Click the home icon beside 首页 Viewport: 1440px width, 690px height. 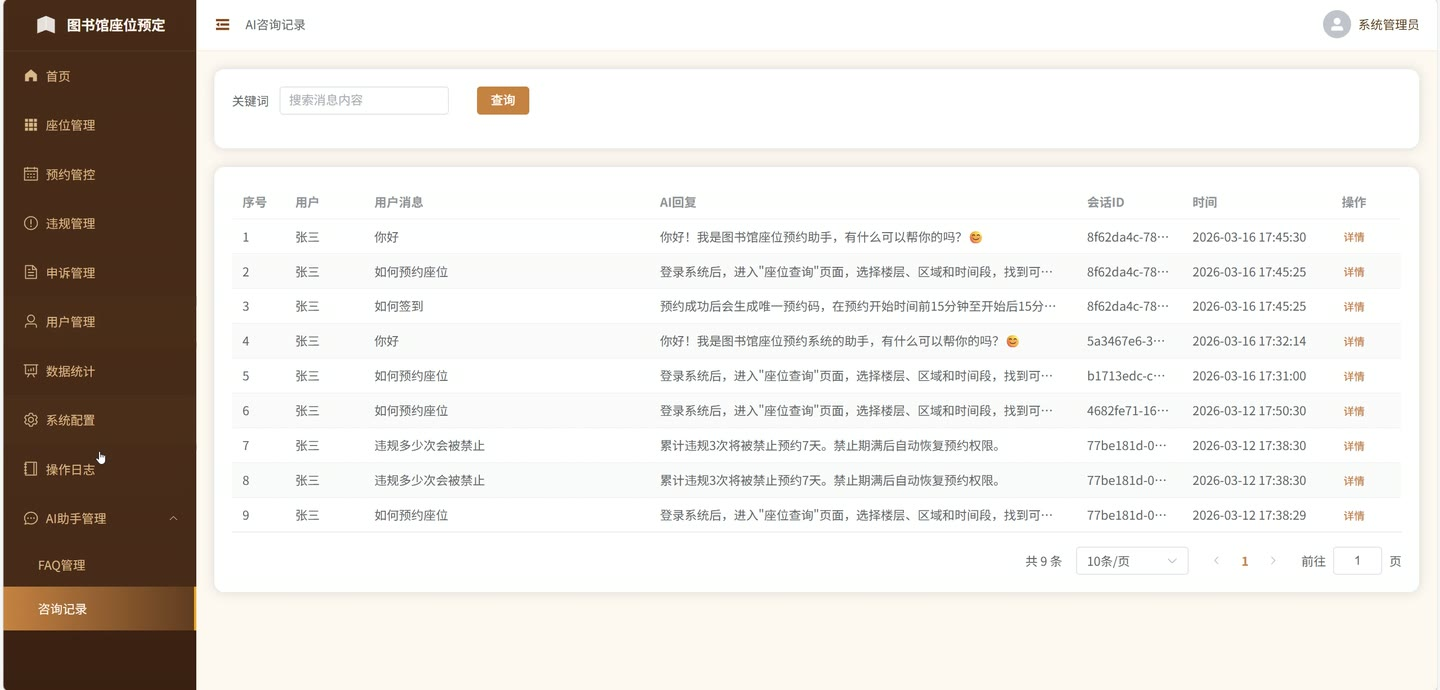pos(30,76)
